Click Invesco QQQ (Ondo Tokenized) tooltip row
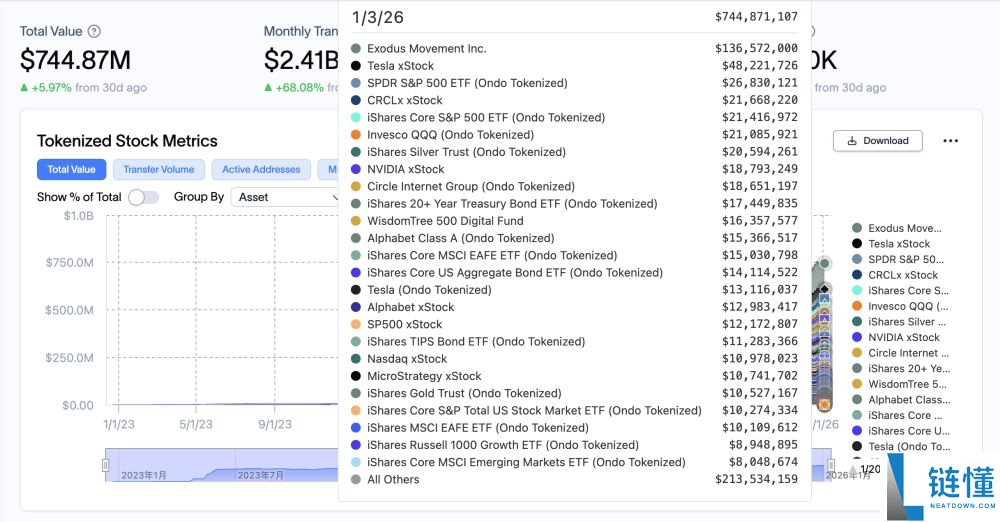The image size is (1000, 522). (x=574, y=135)
